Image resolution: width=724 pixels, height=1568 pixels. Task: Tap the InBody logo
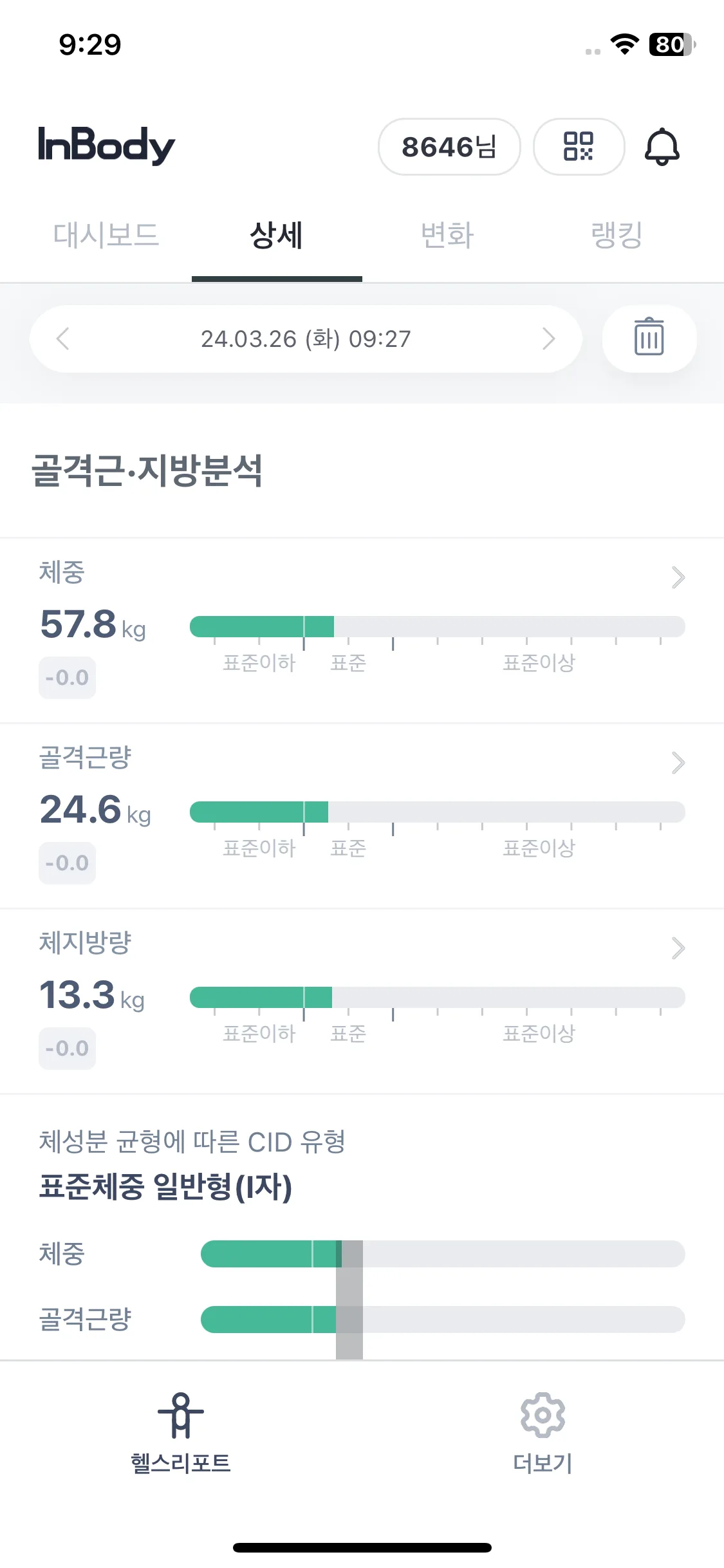coord(106,145)
